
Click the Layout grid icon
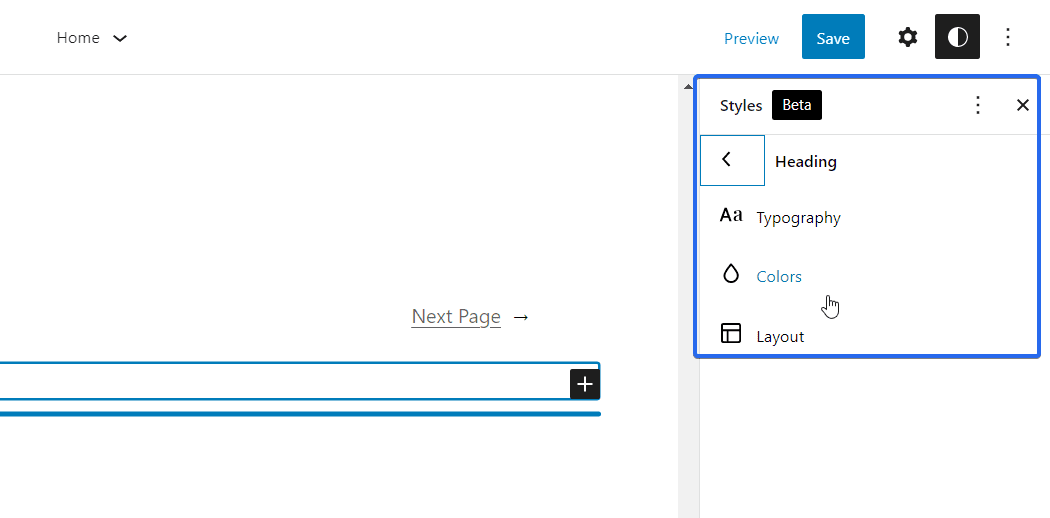coord(731,333)
